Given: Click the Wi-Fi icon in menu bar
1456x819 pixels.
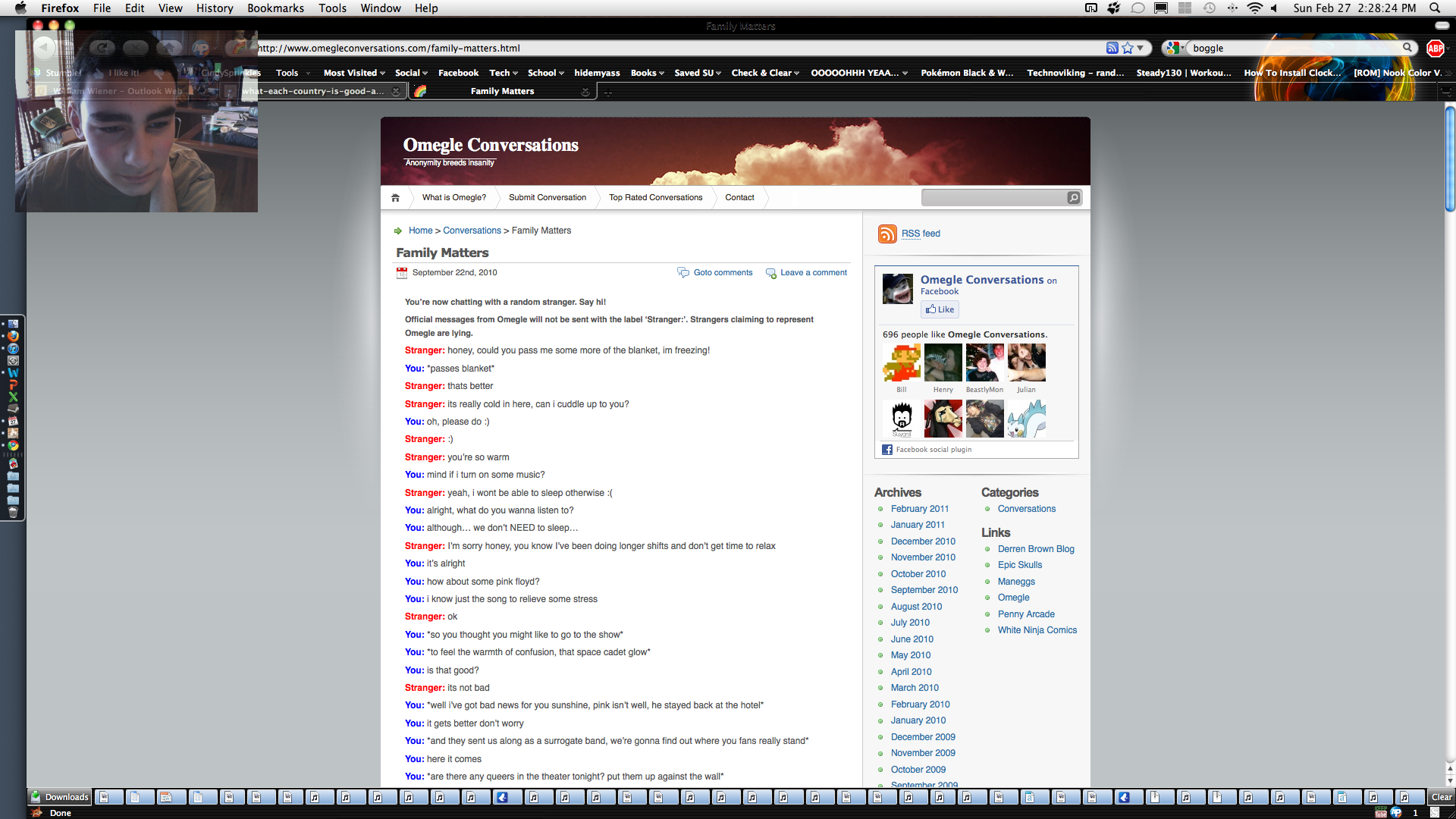Looking at the screenshot, I should tap(1254, 8).
